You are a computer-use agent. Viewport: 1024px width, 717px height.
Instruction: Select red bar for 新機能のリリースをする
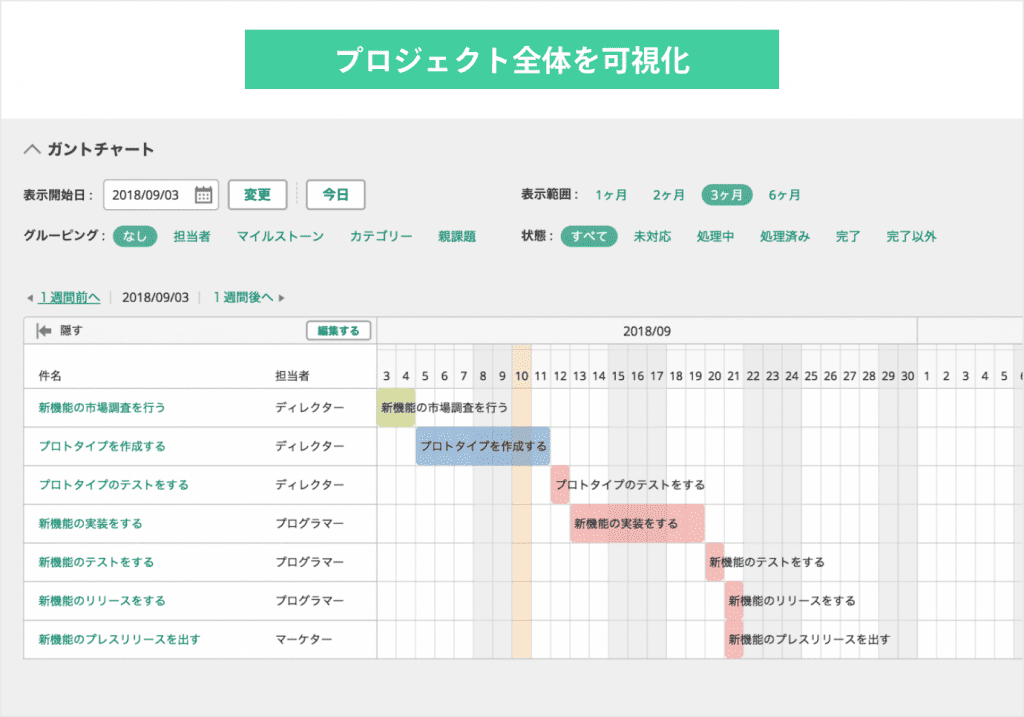click(734, 600)
